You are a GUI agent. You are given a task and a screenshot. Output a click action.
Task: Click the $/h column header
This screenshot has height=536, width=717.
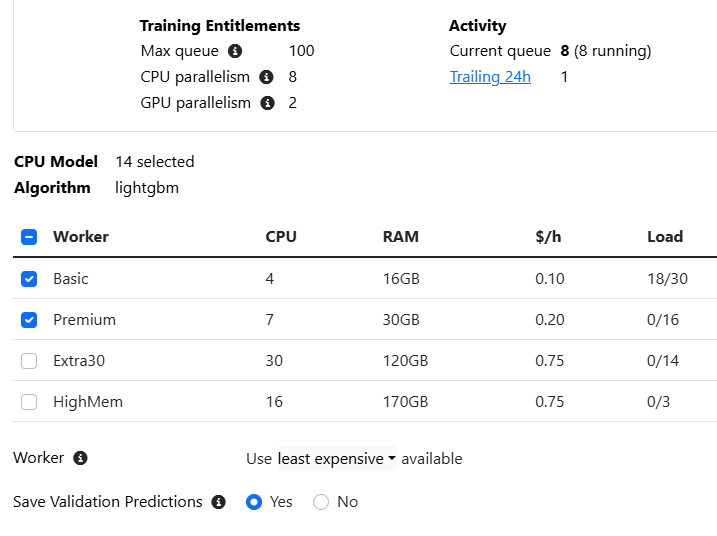pyautogui.click(x=548, y=237)
